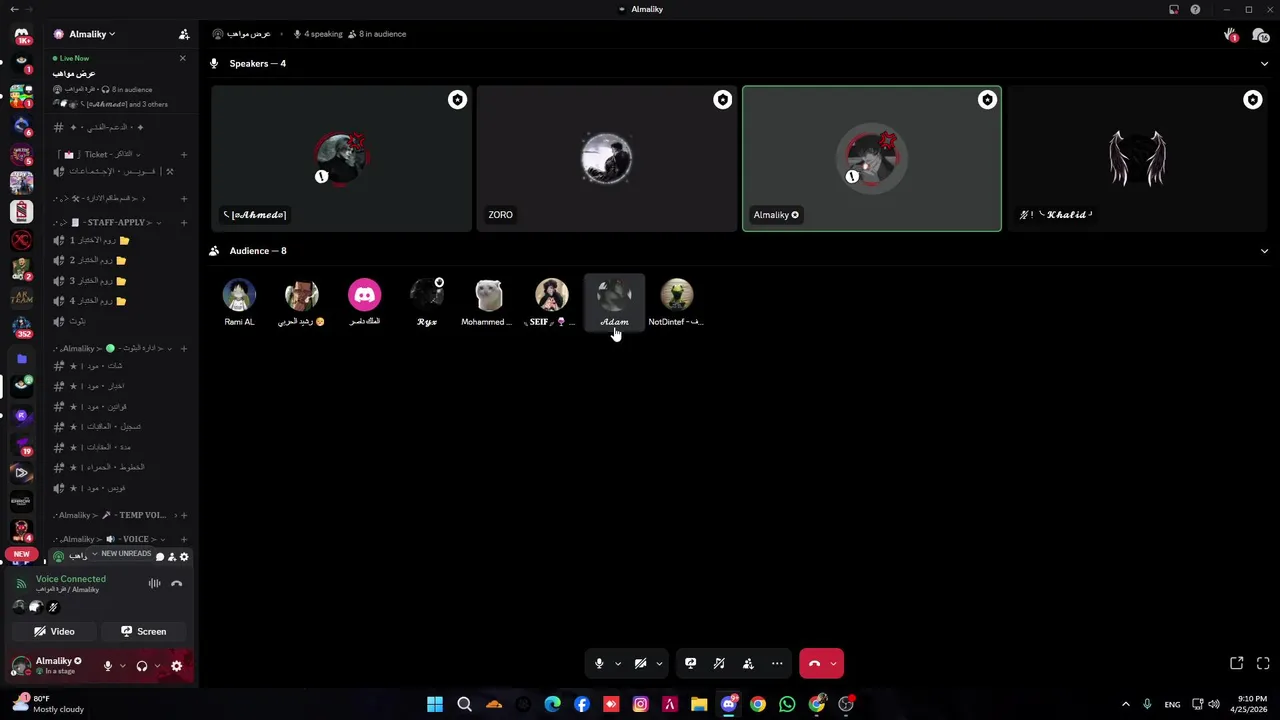Open microphone options arrow in call controls
This screenshot has height=720, width=1280.
(x=618, y=663)
